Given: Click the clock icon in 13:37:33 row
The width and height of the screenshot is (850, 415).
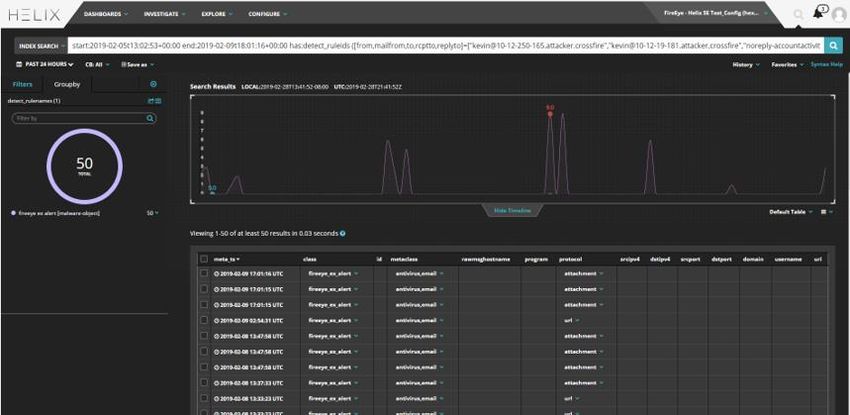Looking at the screenshot, I should pyautogui.click(x=216, y=383).
